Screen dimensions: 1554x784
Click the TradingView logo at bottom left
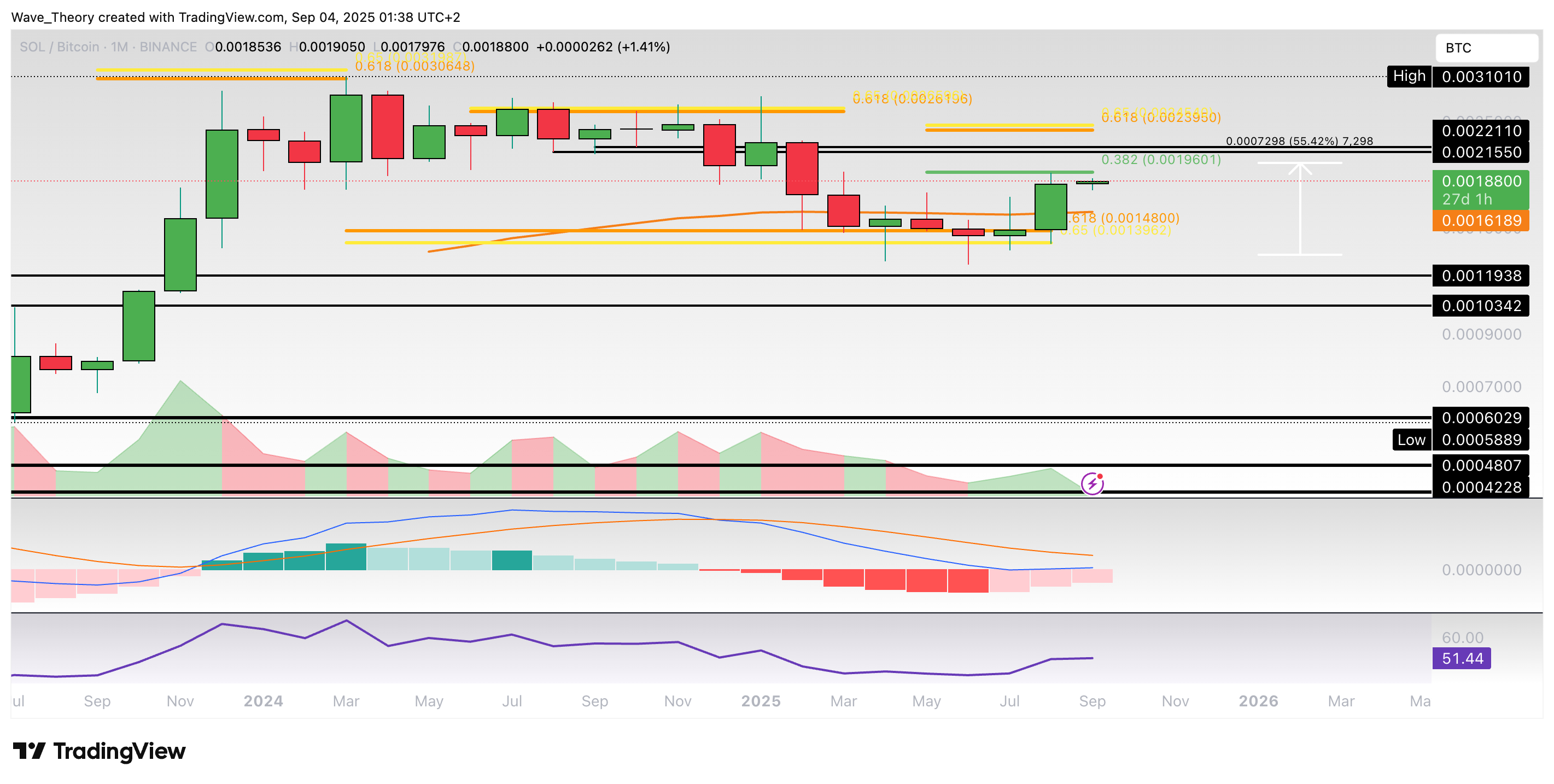coord(100,751)
